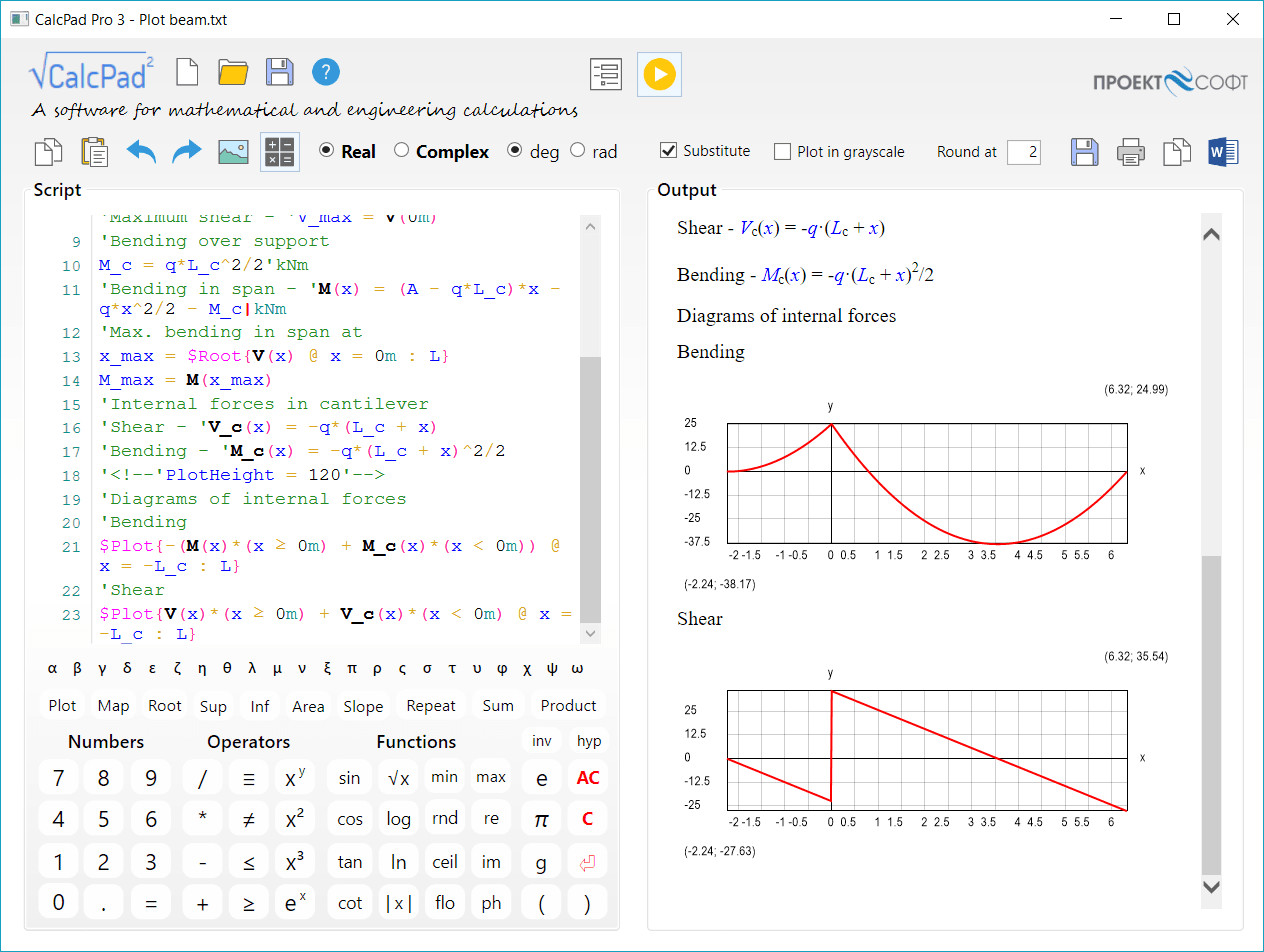Click the Bending diagram plot
The width and height of the screenshot is (1264, 952).
[x=927, y=484]
